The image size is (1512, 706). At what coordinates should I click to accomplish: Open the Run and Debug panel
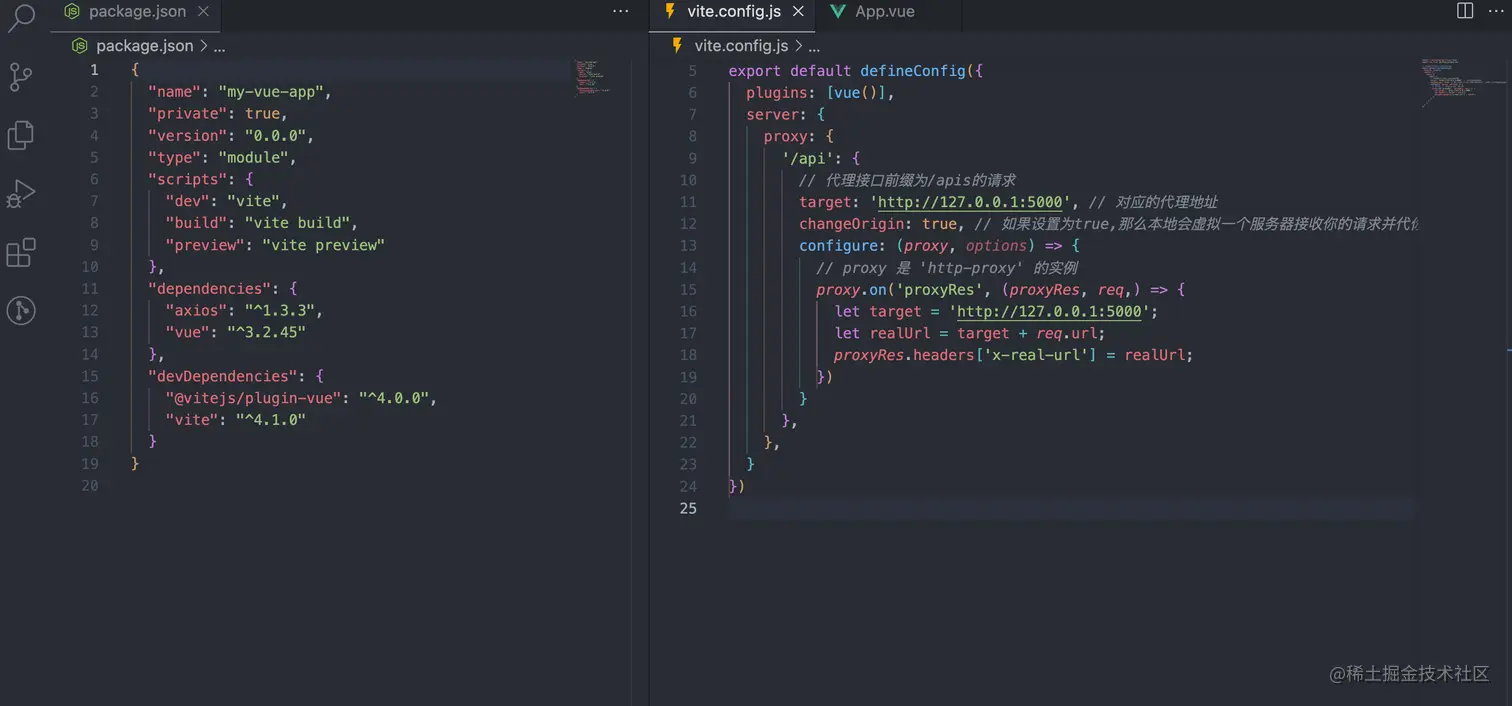click(x=22, y=193)
